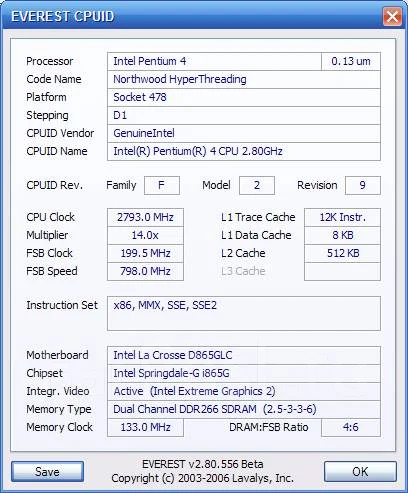Click the DRAM:FSB Ratio 4:6 value

click(x=351, y=427)
